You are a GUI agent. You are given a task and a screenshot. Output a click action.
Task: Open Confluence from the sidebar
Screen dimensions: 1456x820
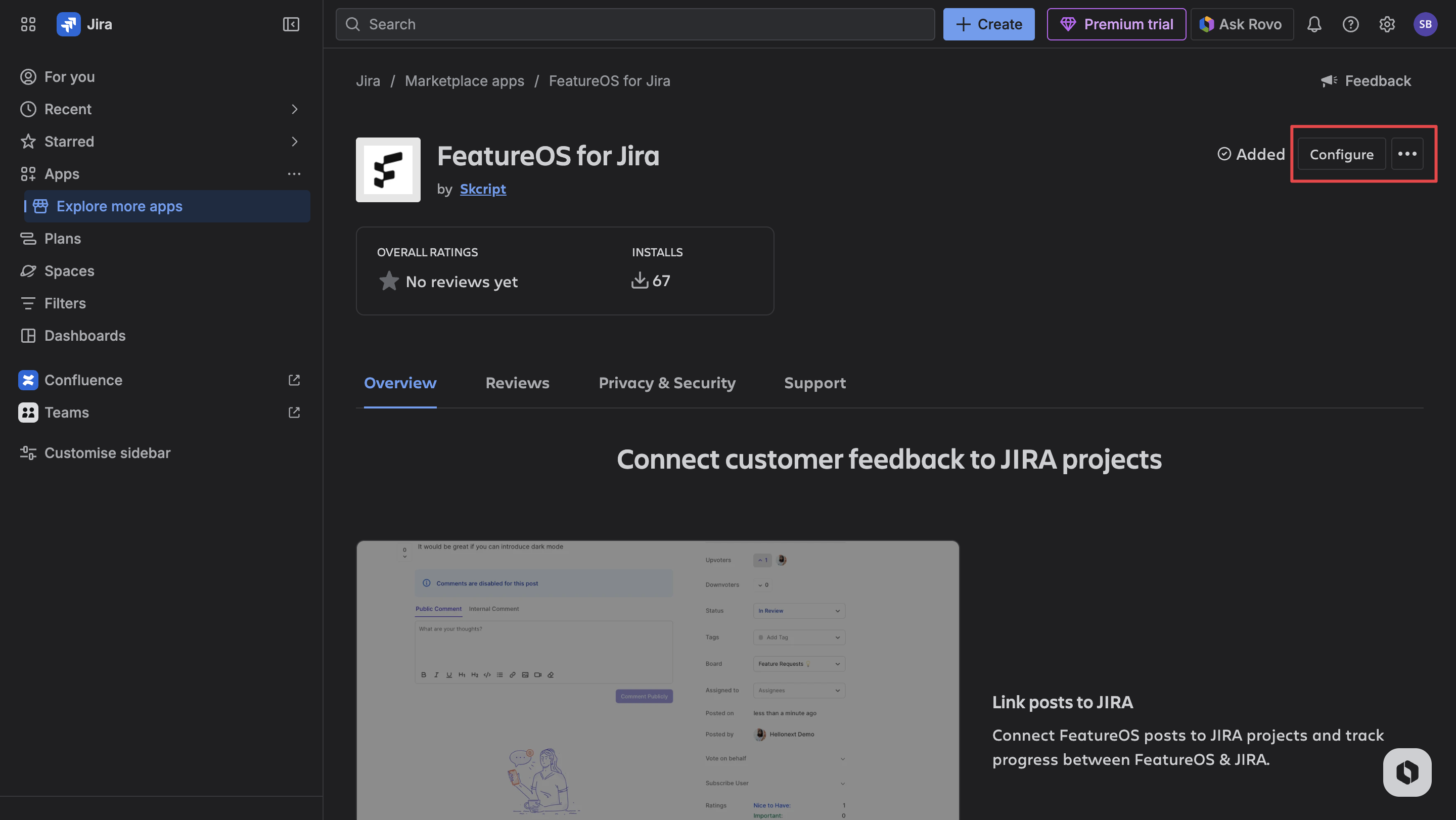83,380
